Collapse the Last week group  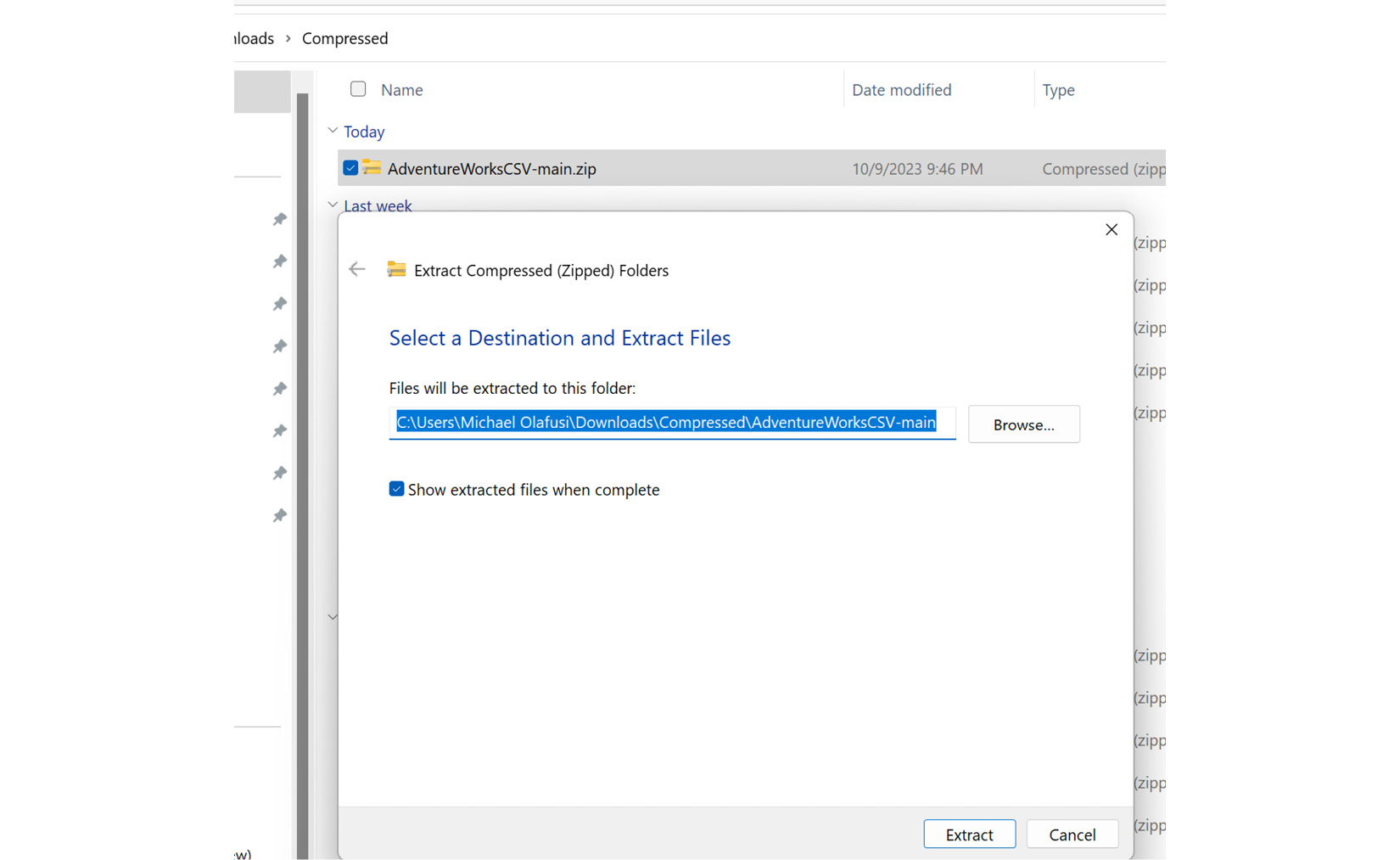pyautogui.click(x=333, y=205)
